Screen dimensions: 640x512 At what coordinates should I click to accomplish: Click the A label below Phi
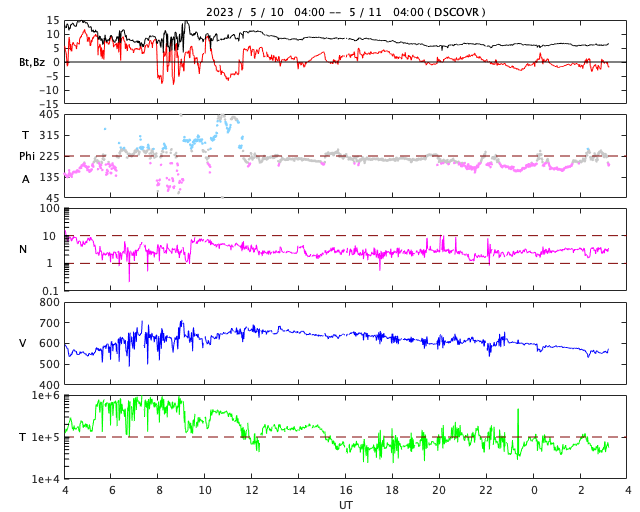pos(26,179)
